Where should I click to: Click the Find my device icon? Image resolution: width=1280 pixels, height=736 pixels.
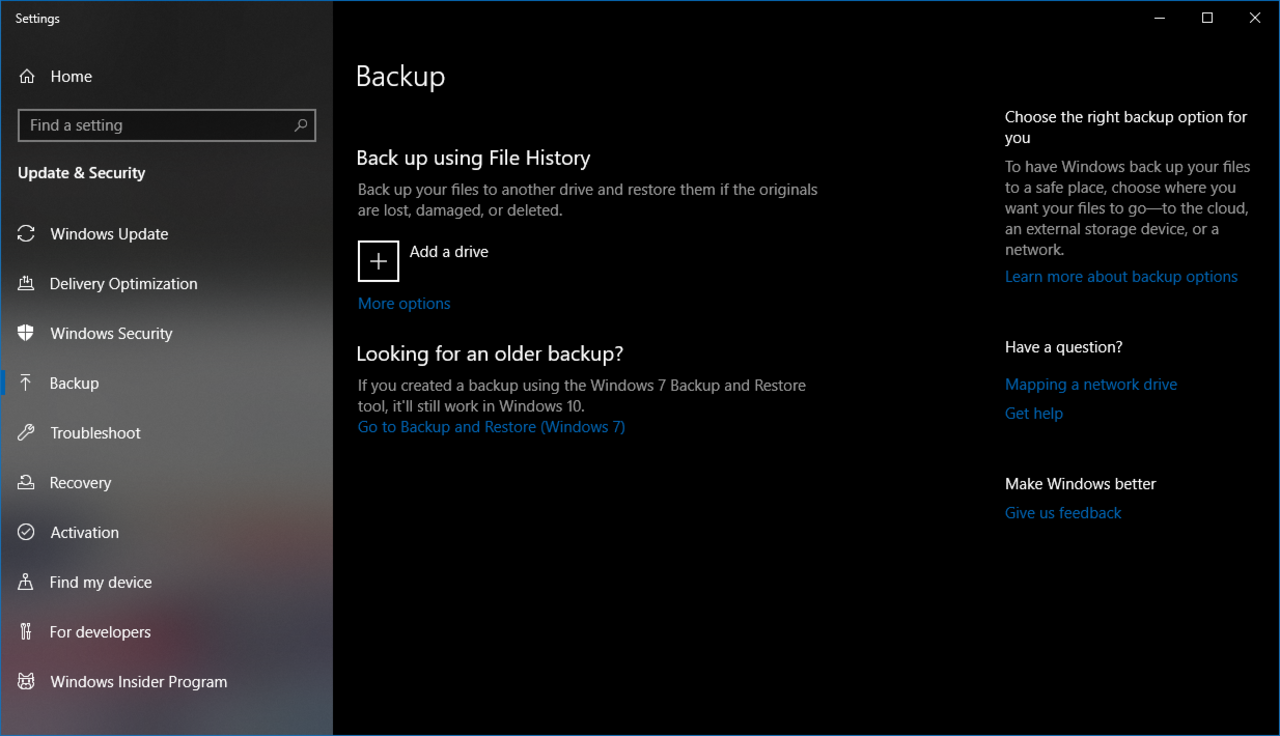tap(27, 582)
